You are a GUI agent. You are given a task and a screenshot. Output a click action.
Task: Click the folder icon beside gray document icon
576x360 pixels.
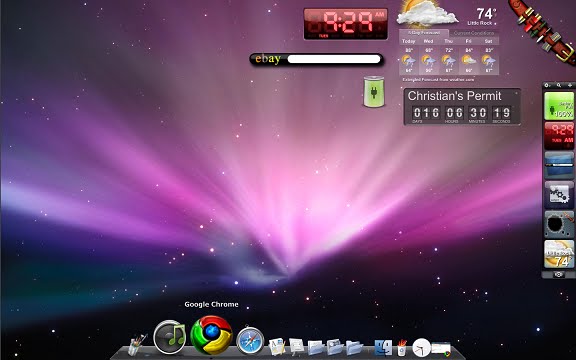click(316, 348)
